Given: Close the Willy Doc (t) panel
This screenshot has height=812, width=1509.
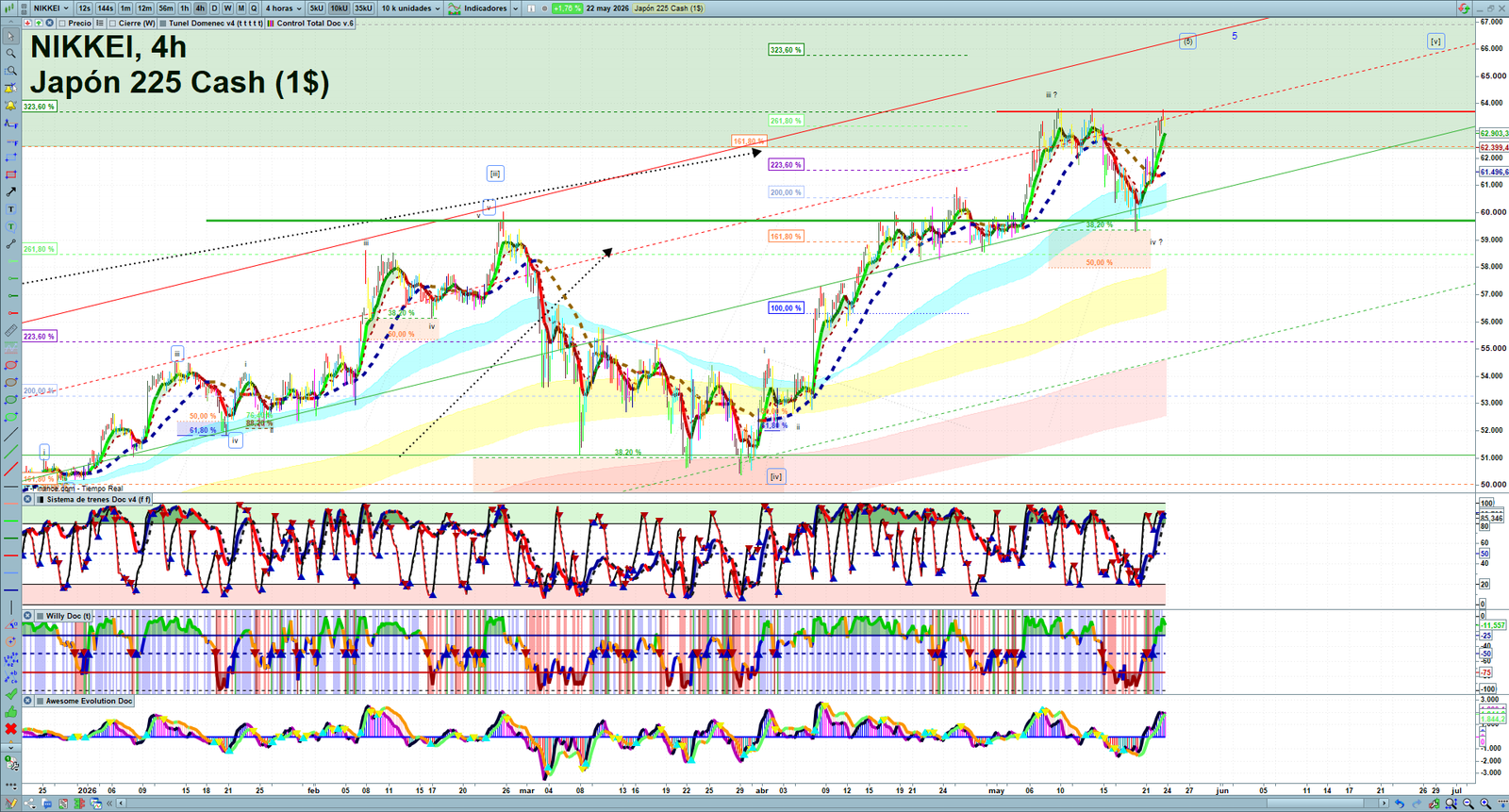Looking at the screenshot, I should click(x=27, y=616).
